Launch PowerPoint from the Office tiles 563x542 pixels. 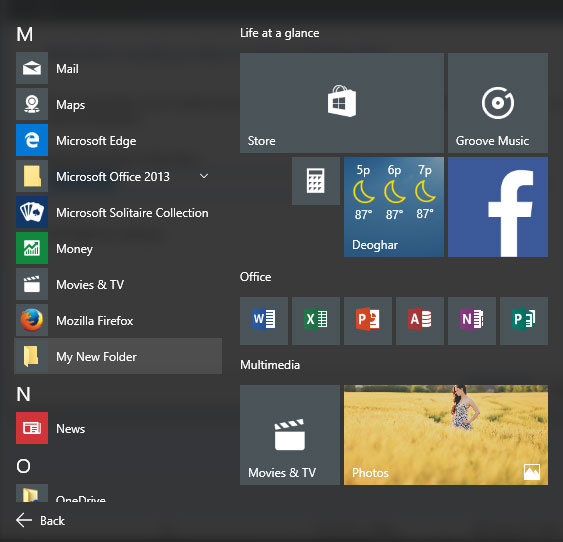[368, 321]
